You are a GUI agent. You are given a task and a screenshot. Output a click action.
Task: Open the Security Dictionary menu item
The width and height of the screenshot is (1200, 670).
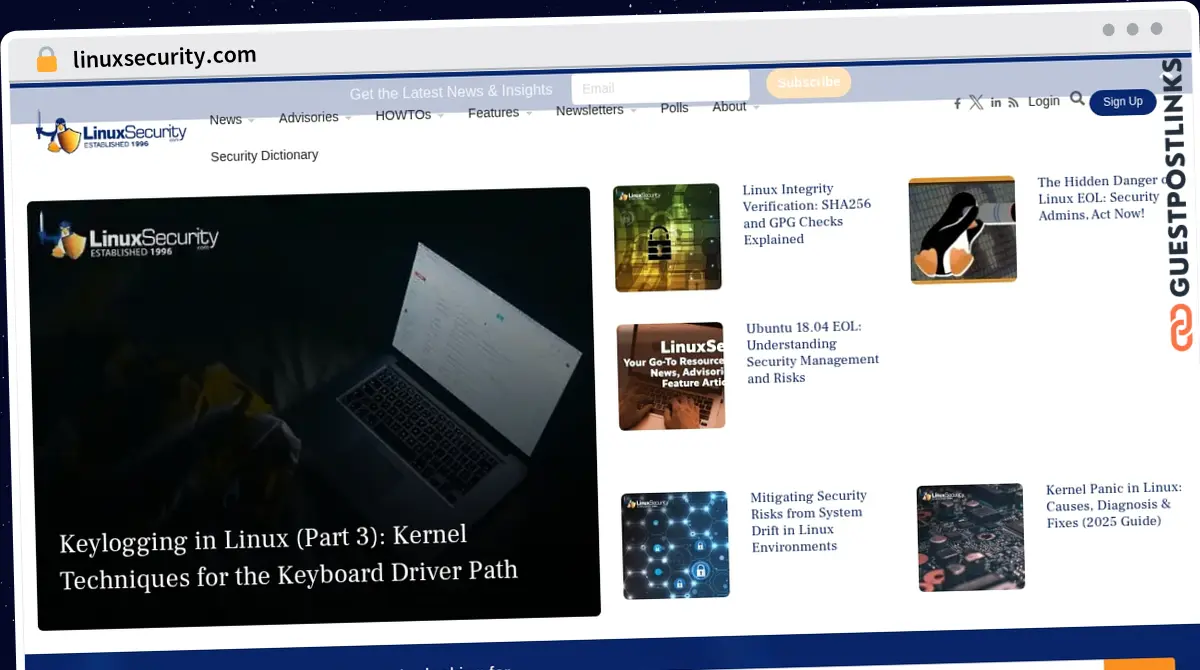[264, 156]
